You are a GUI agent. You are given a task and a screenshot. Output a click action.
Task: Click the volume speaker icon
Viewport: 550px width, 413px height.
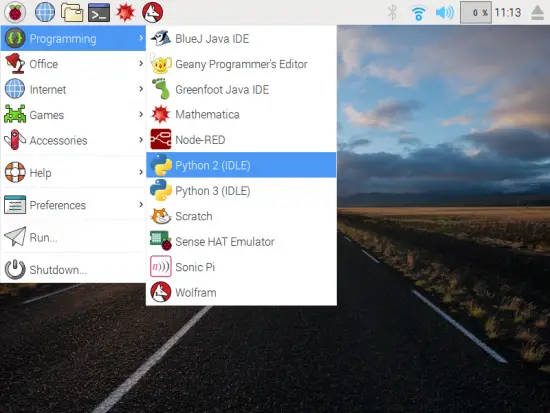tap(444, 13)
